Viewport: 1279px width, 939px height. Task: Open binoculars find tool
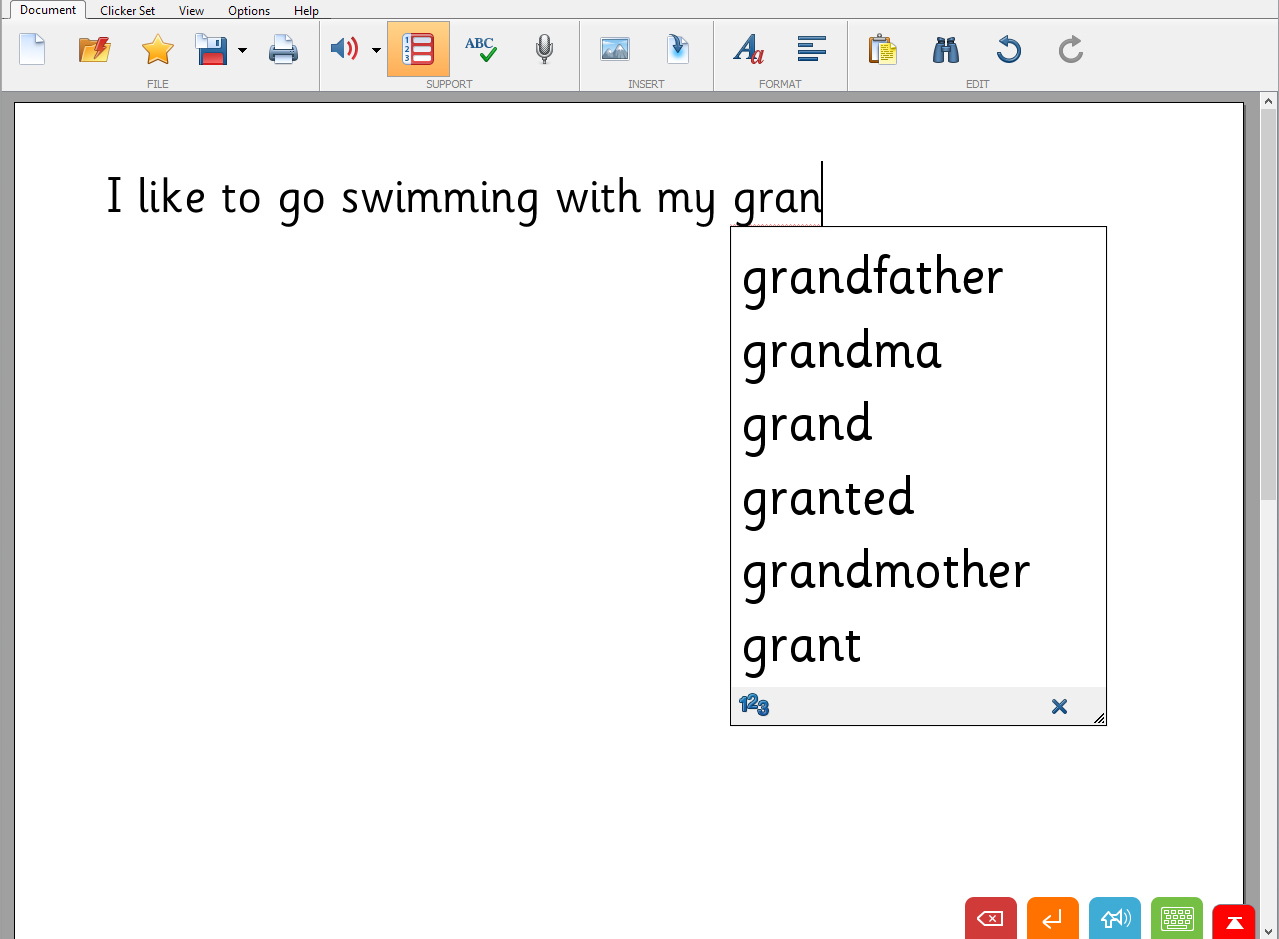point(945,49)
